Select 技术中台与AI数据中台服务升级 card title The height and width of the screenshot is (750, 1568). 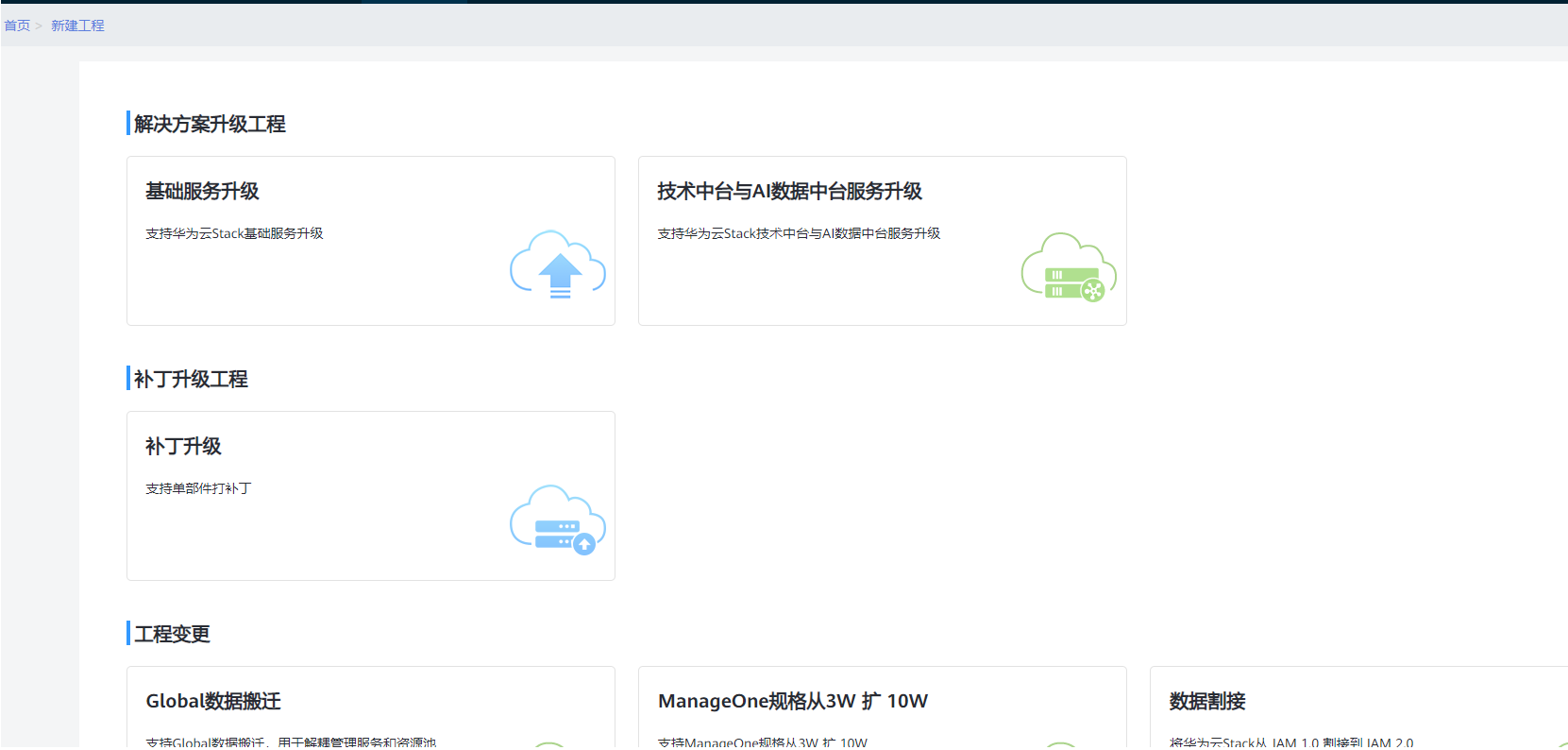(790, 191)
